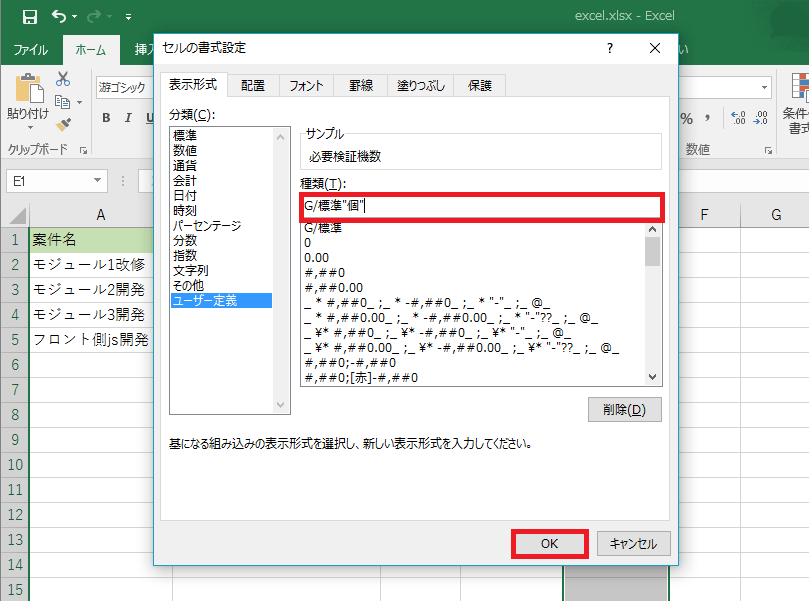
Task: Click the Redo arrow icon
Action: pos(94,17)
